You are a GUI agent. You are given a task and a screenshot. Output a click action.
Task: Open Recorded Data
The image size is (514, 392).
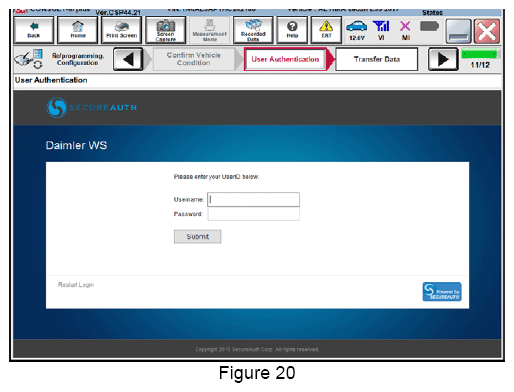253,30
